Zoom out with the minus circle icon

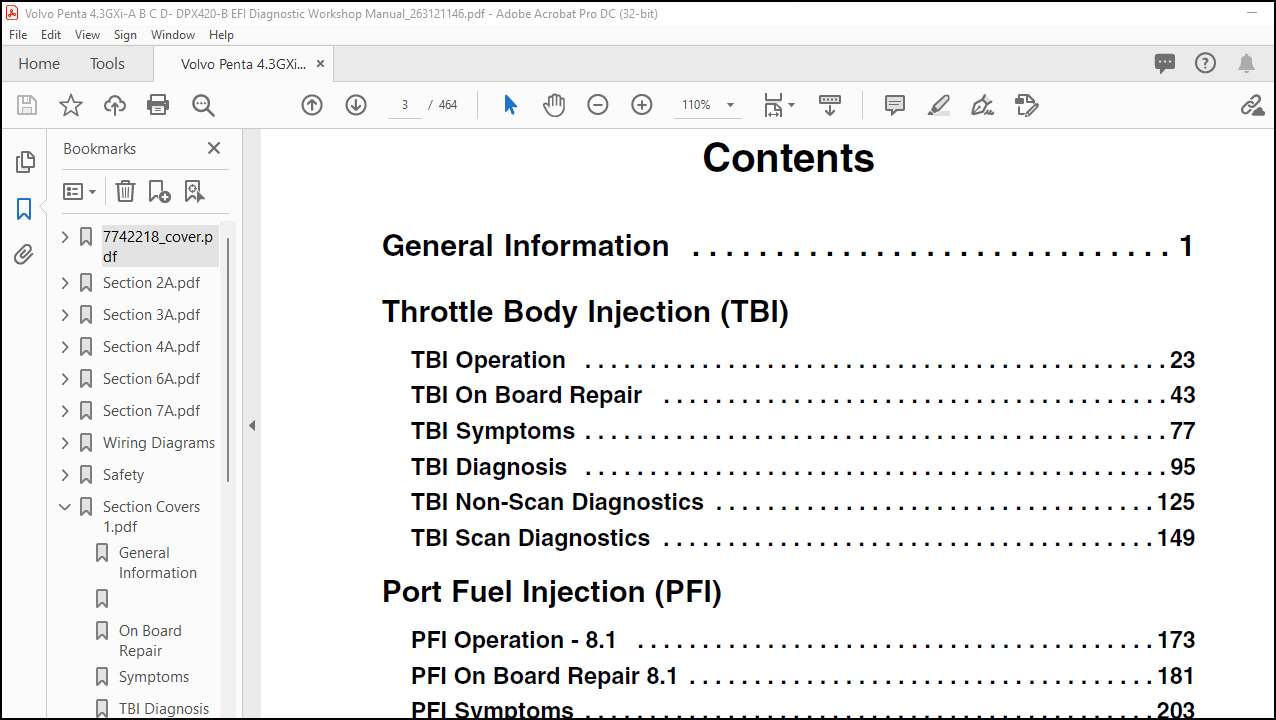click(598, 105)
